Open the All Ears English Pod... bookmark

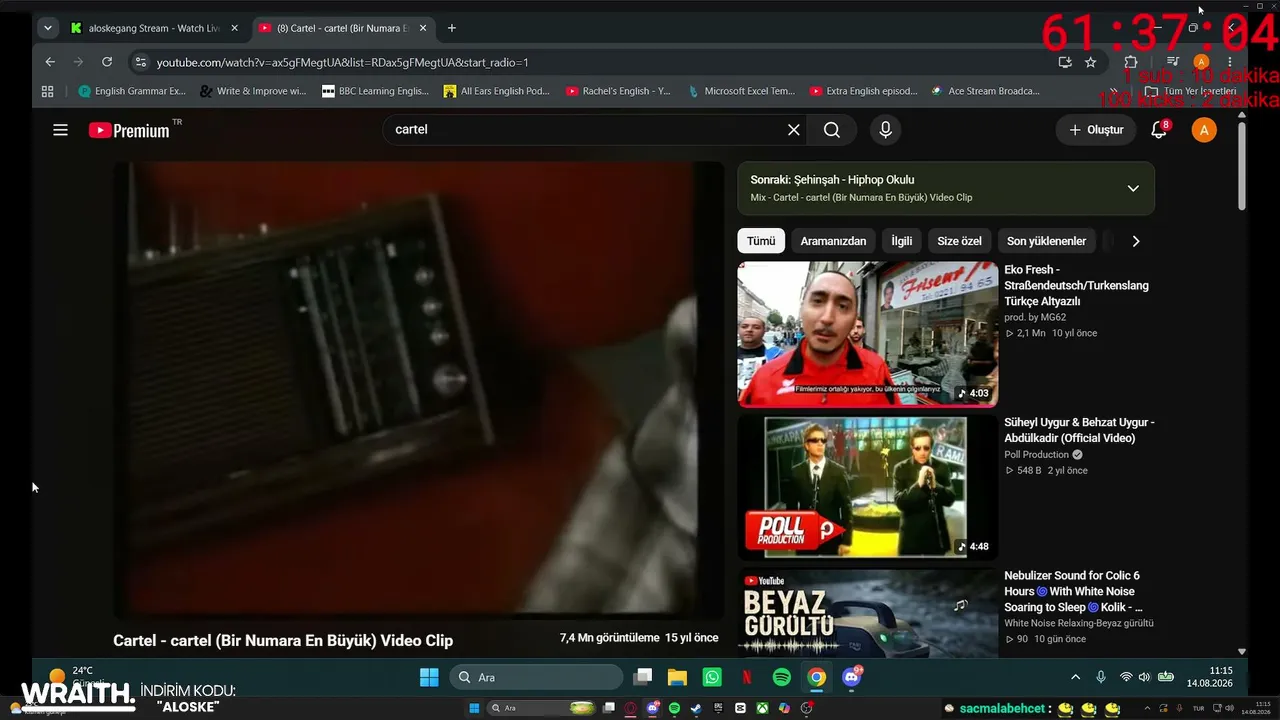(497, 91)
